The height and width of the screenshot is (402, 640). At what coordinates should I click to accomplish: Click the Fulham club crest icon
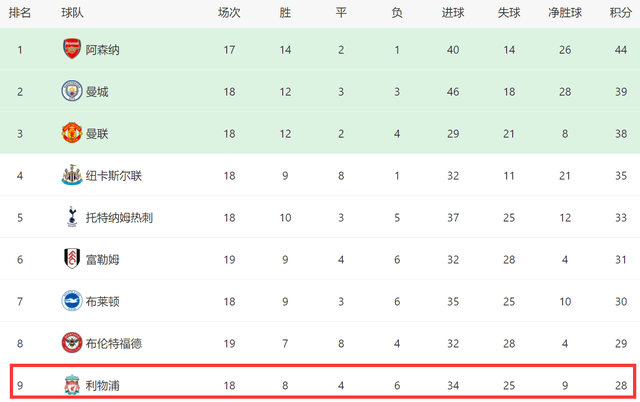[72, 259]
